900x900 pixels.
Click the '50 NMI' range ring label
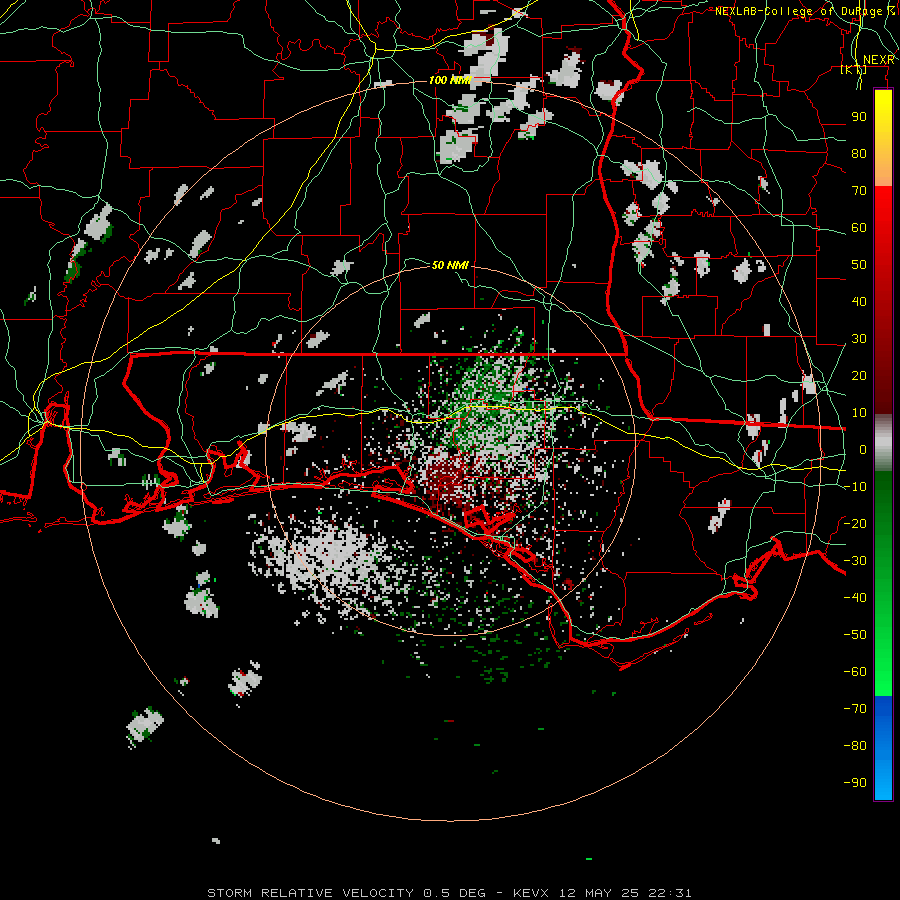450,265
